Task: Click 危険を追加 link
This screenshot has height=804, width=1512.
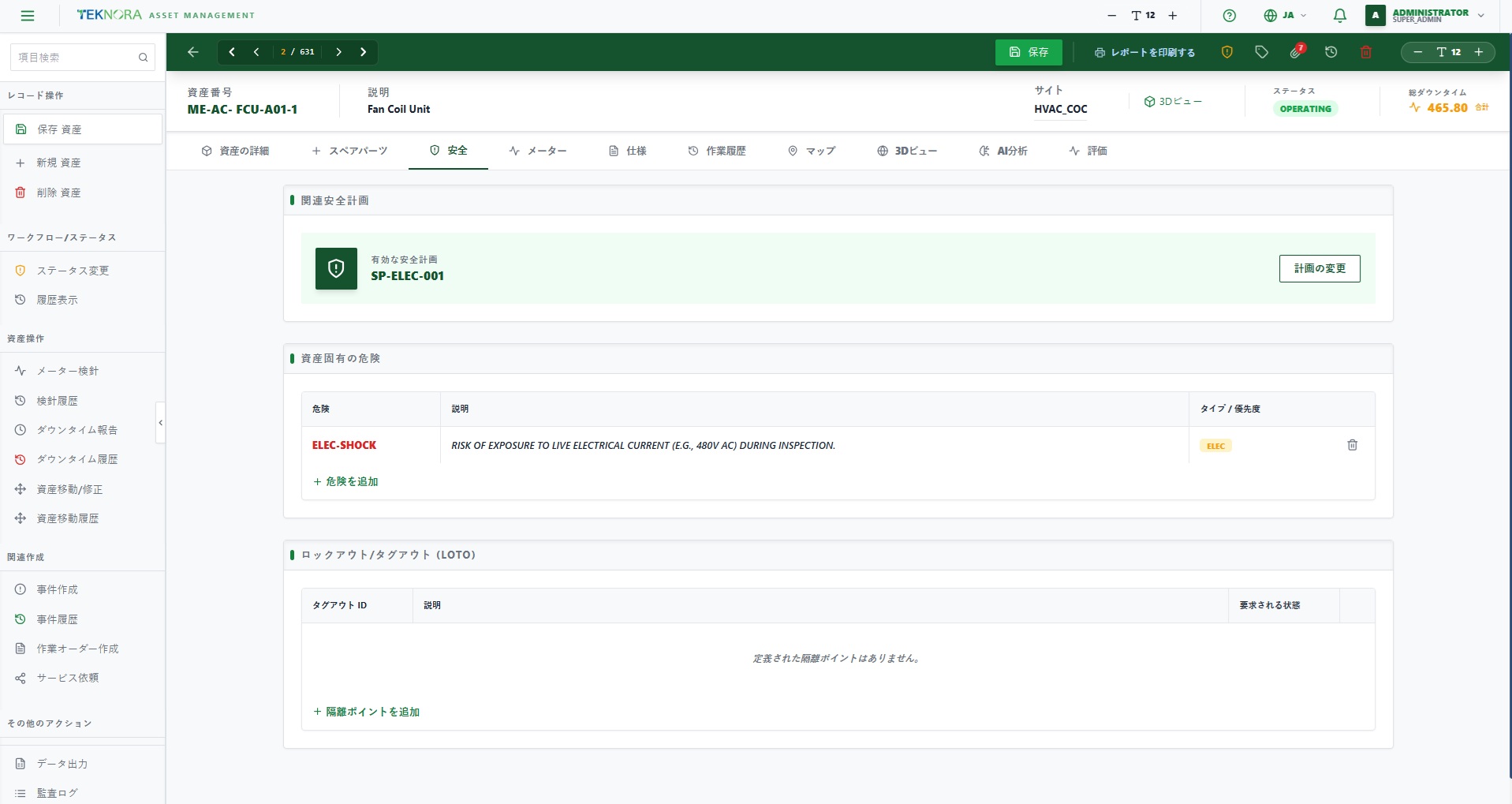Action: pos(345,481)
